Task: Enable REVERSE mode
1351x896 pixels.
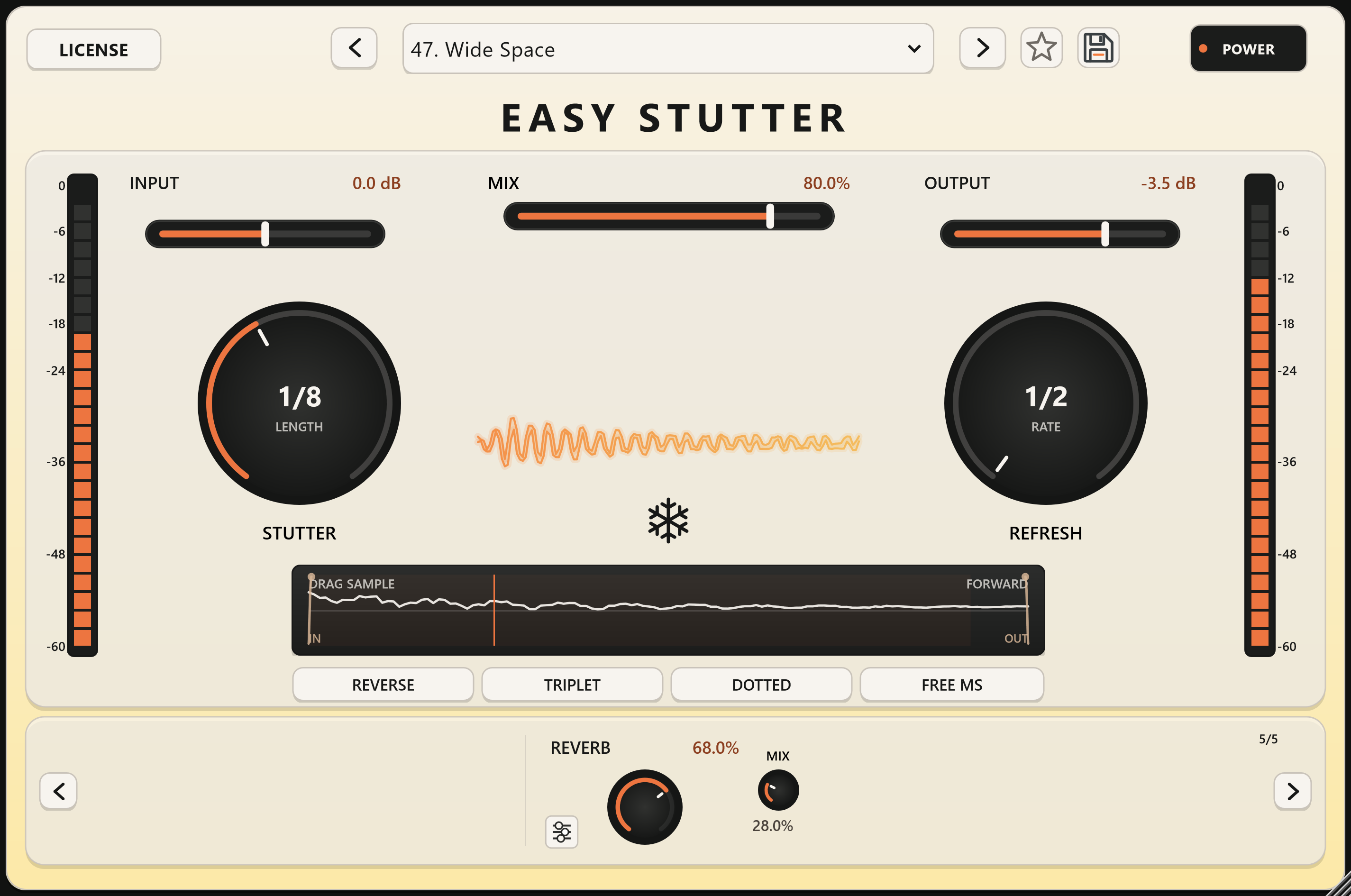Action: pos(383,685)
